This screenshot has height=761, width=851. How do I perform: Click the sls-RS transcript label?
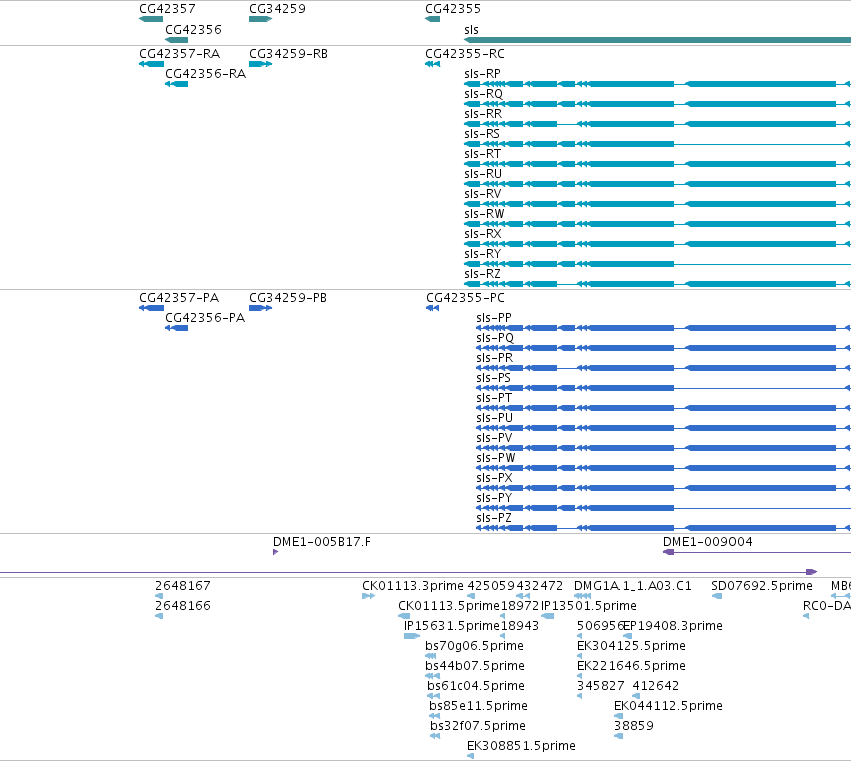482,134
